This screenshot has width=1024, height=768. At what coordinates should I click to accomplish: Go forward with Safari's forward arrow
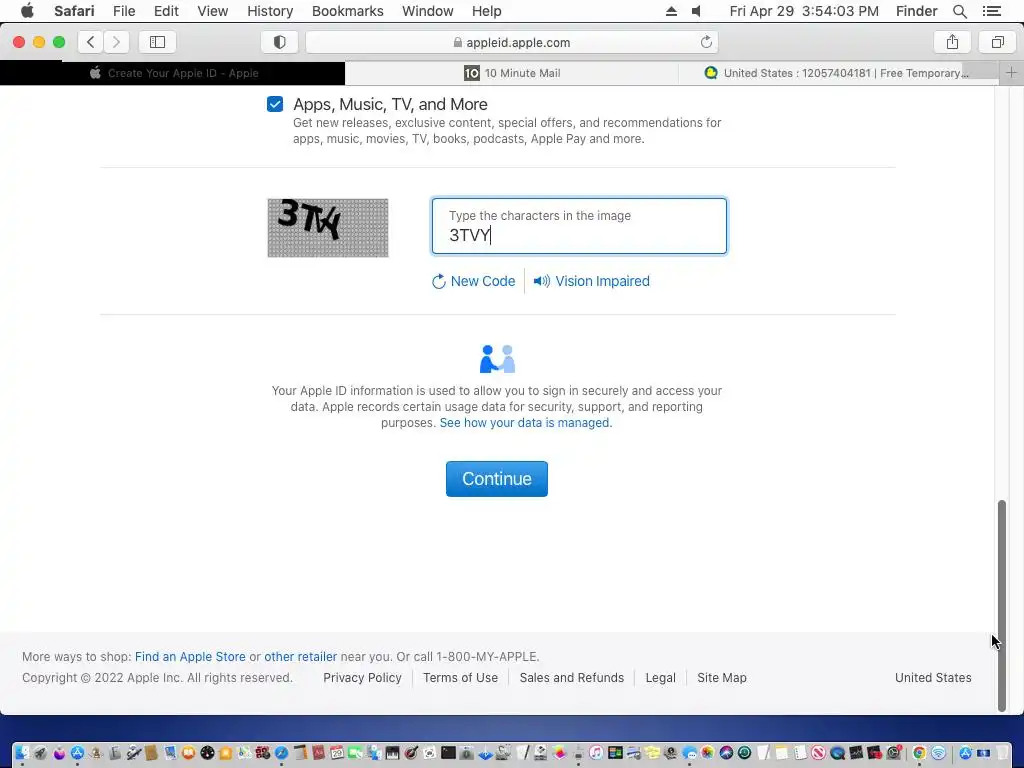coord(116,42)
